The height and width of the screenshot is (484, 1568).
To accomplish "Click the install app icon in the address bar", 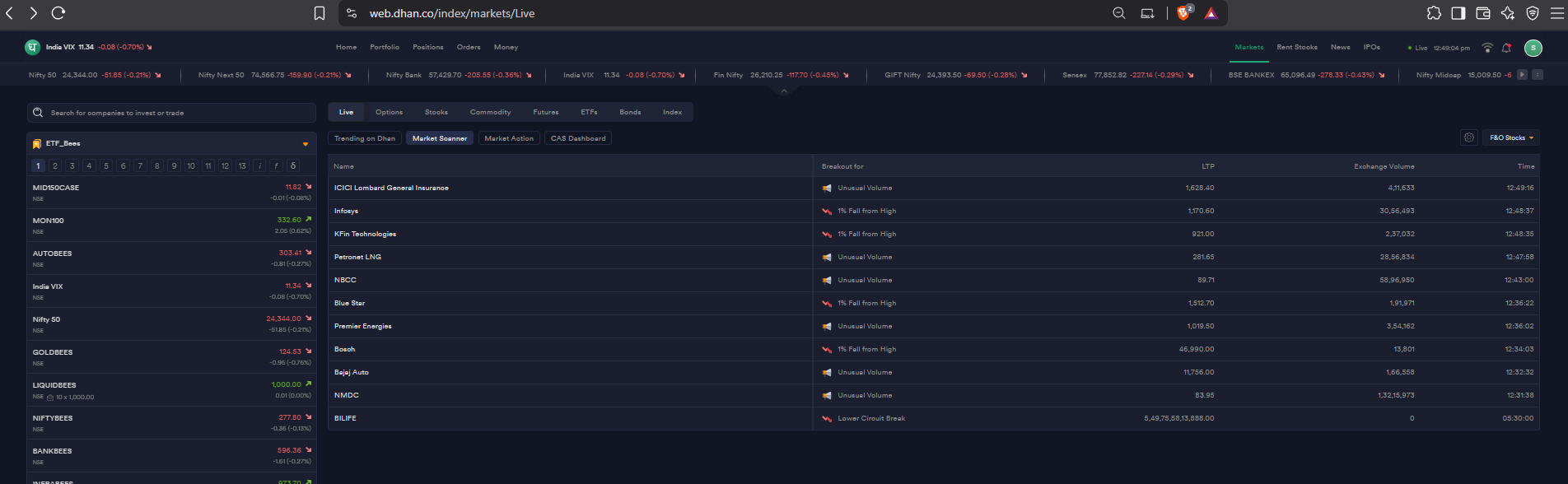I will coord(1147,13).
